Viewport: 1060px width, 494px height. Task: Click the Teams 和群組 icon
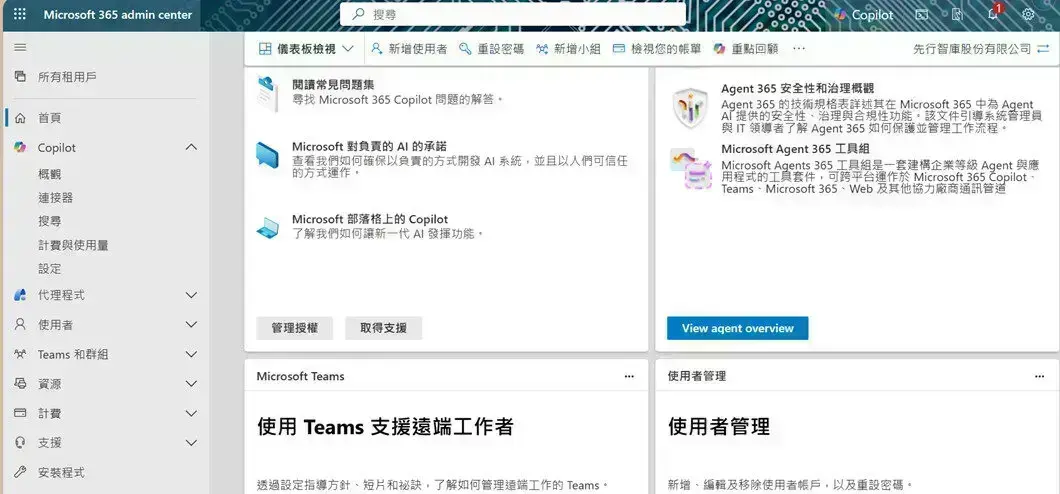click(x=20, y=354)
